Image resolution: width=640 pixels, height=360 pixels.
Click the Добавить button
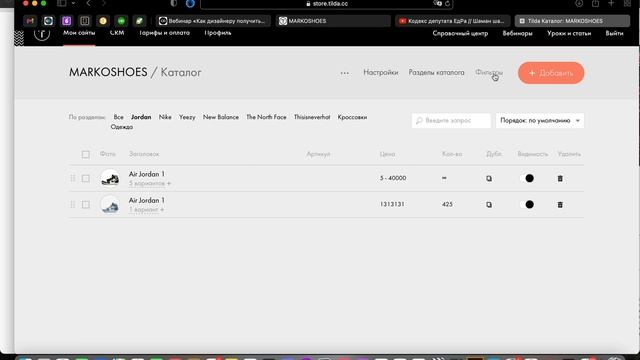[x=551, y=73]
